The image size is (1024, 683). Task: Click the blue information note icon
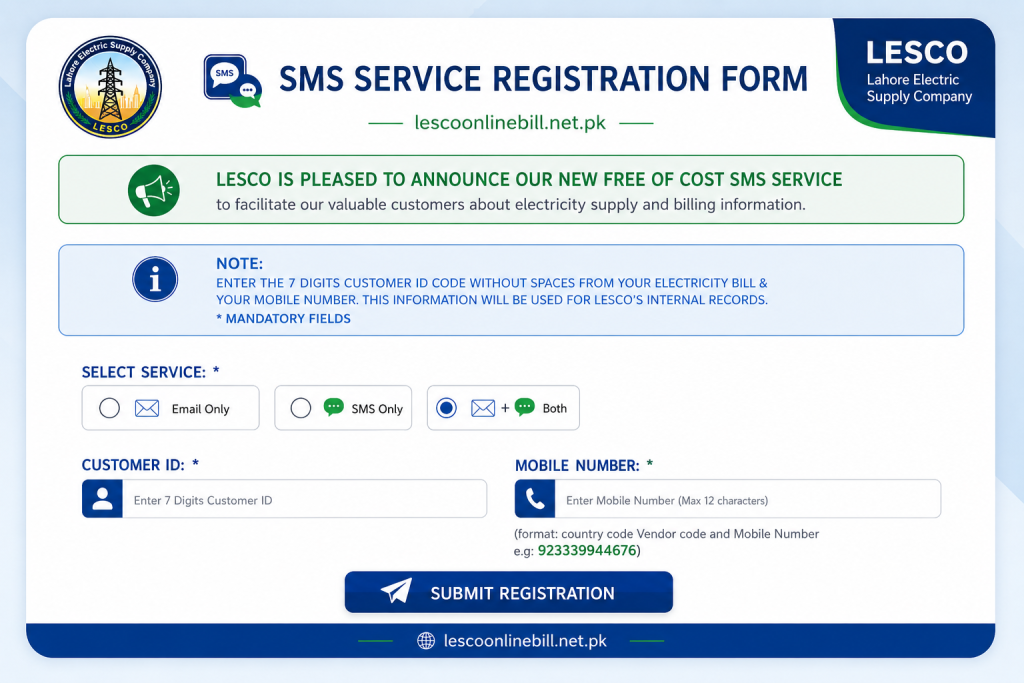tap(155, 279)
